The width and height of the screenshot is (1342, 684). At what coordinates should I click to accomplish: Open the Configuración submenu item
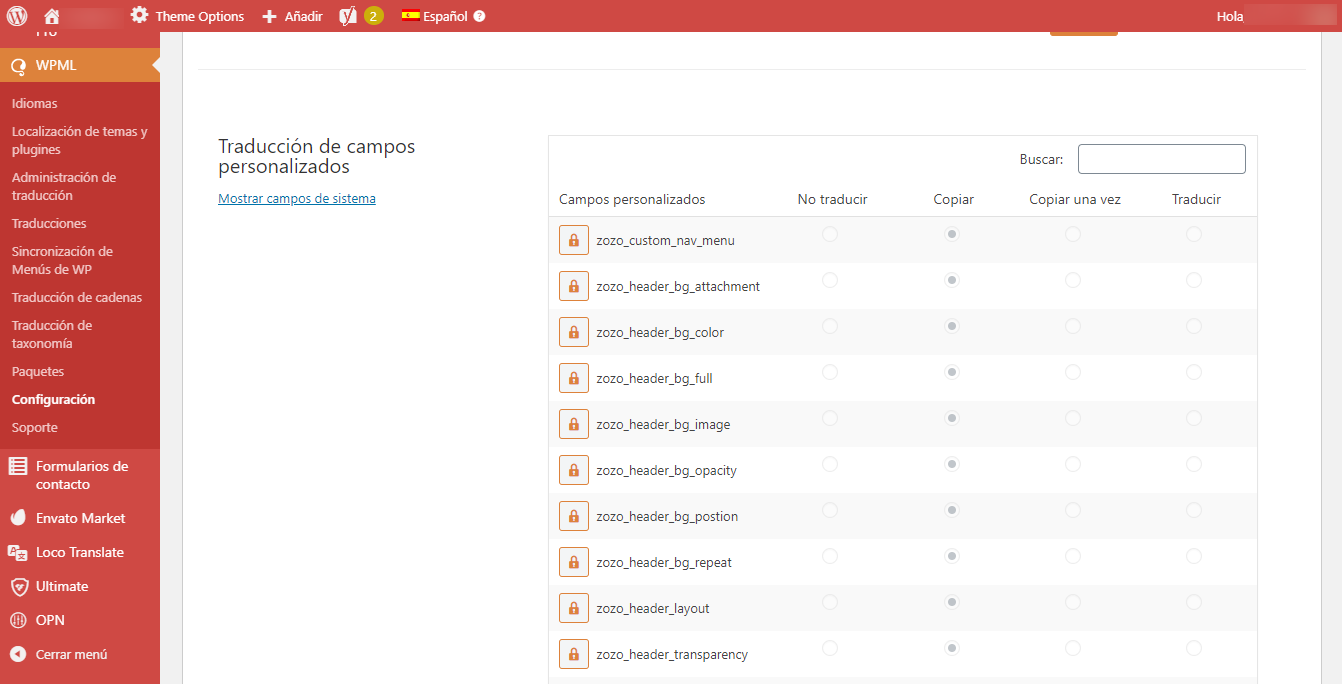click(54, 399)
